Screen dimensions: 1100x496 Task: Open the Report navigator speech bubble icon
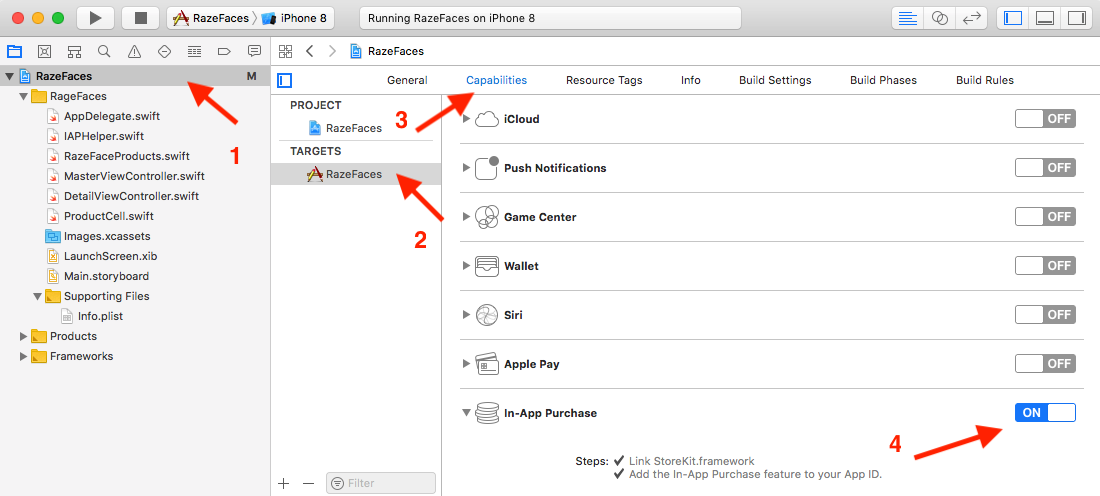(x=255, y=51)
